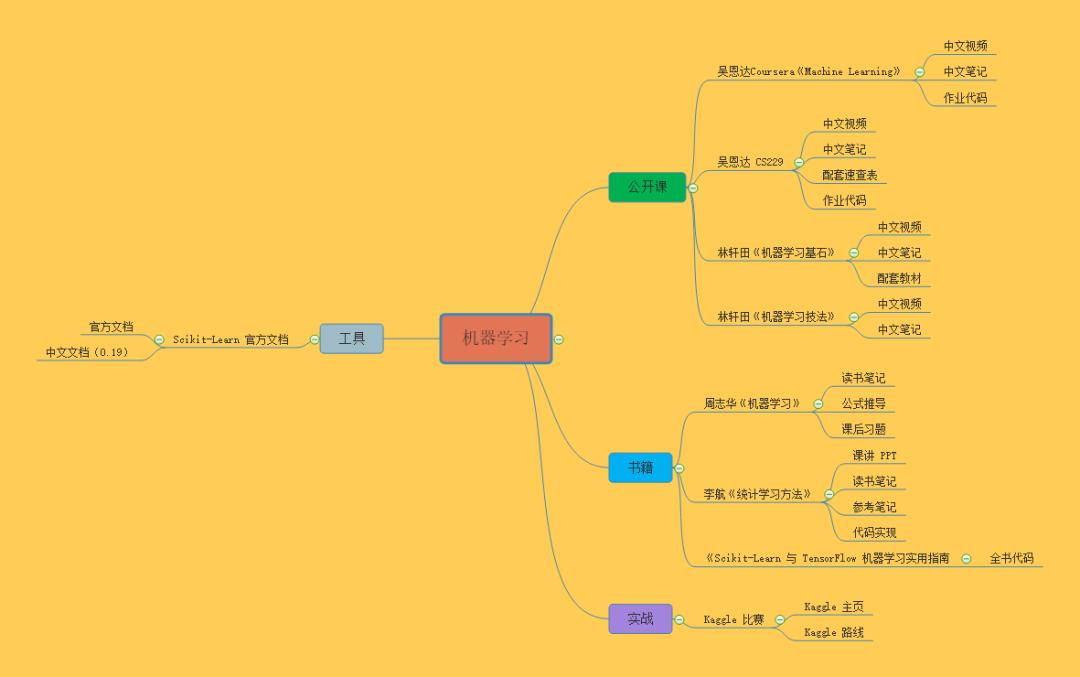Open the 官方文档 subtopic

coord(111,326)
